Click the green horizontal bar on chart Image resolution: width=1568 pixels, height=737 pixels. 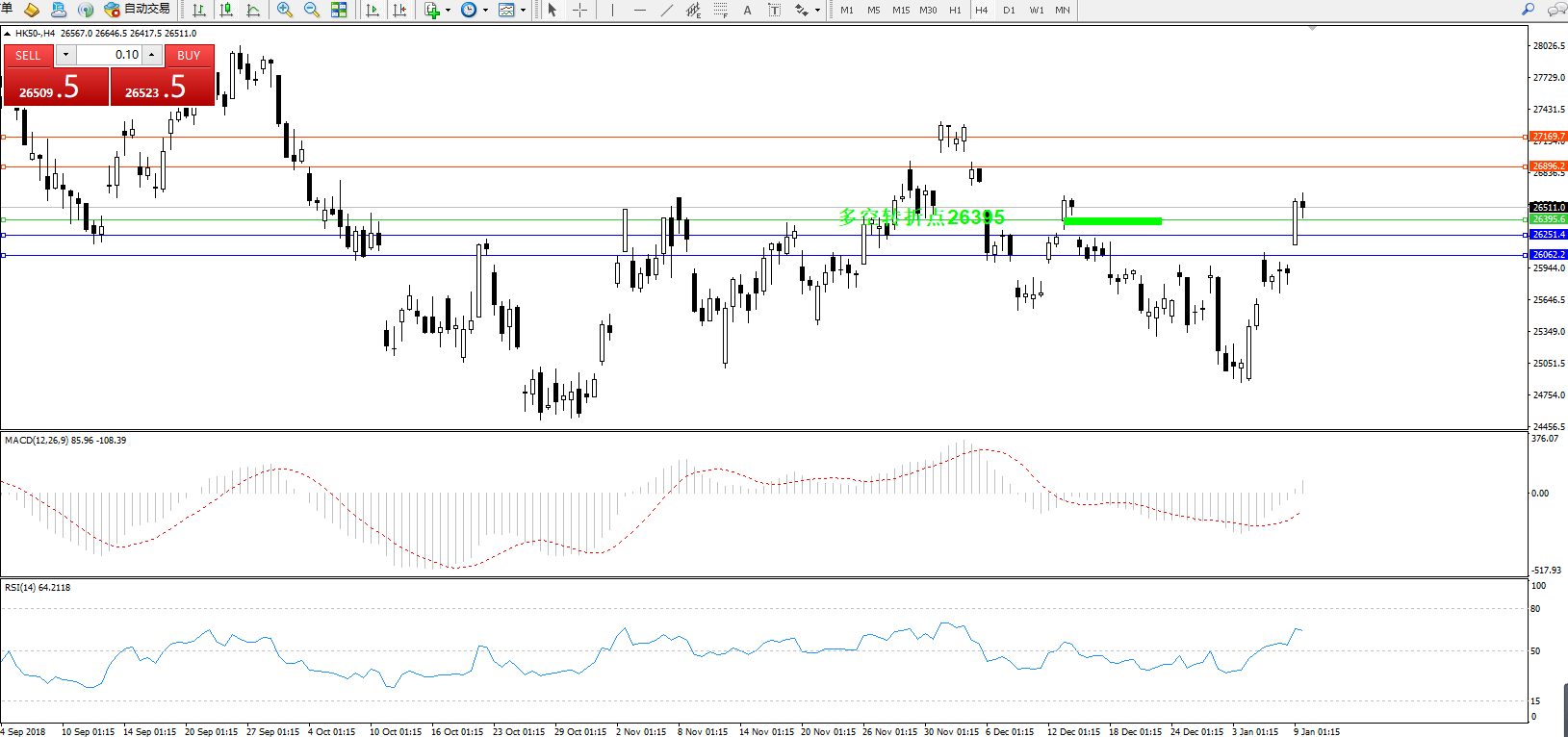1113,221
